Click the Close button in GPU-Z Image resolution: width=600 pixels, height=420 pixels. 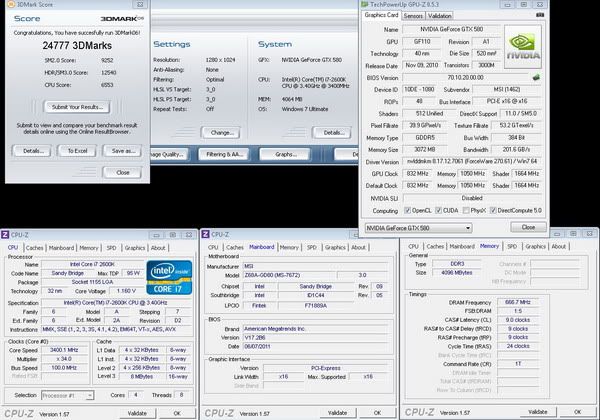pyautogui.click(x=528, y=227)
